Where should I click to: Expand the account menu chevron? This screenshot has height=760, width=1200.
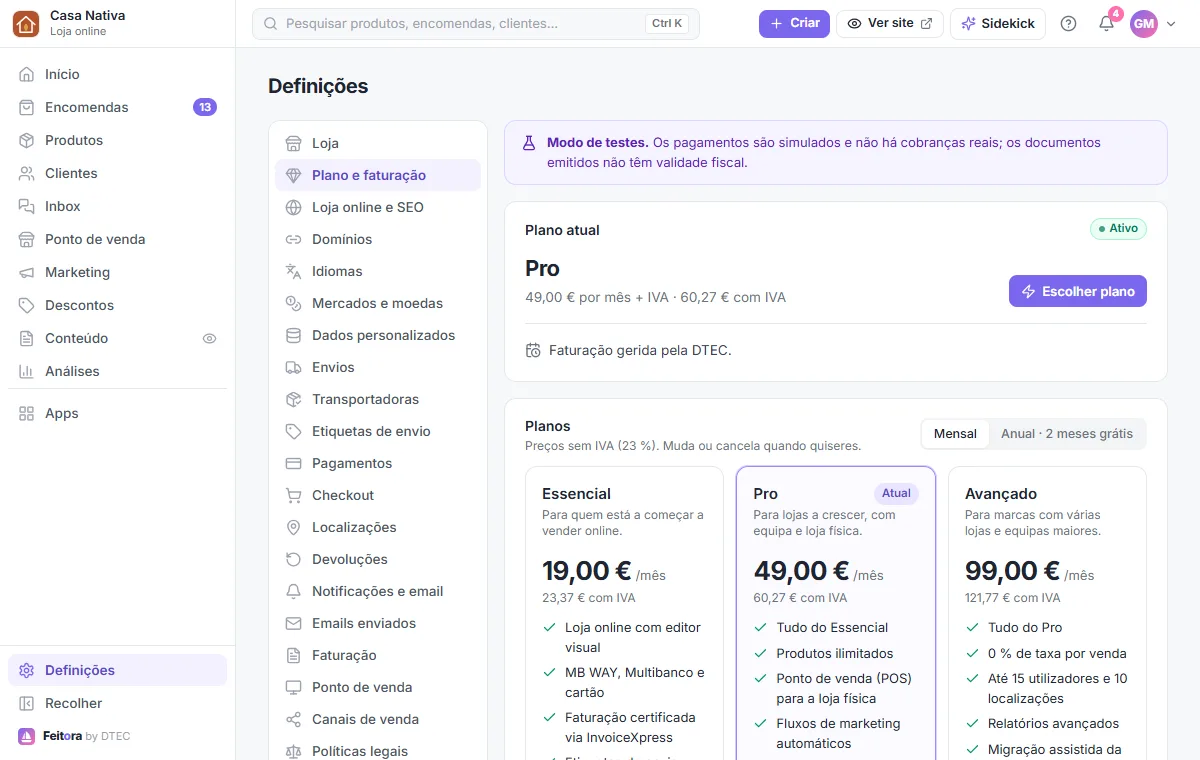coord(1171,24)
